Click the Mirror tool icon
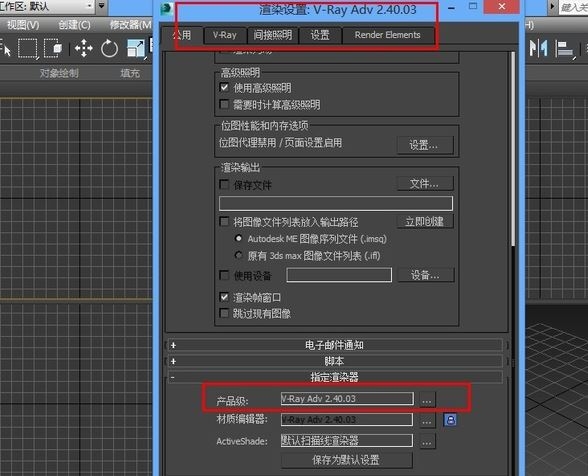Screen dimensions: 588x476 538,48
